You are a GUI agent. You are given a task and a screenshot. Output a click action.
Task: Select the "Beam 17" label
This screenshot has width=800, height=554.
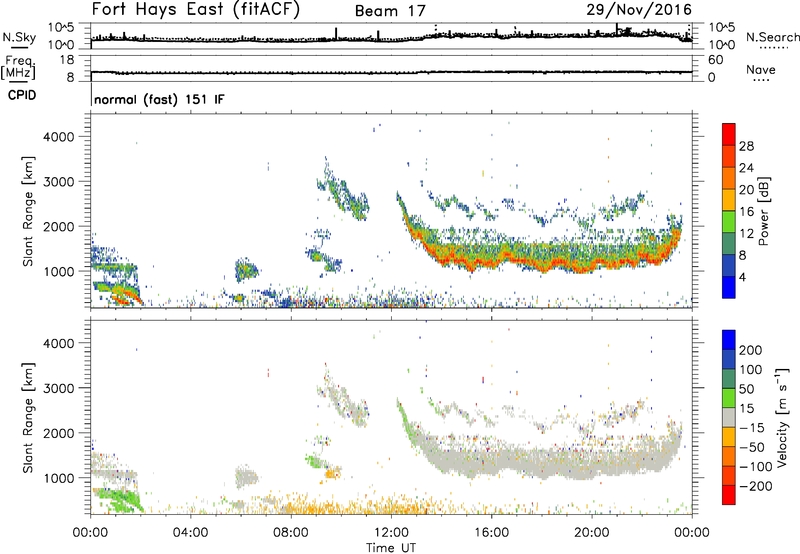click(390, 11)
